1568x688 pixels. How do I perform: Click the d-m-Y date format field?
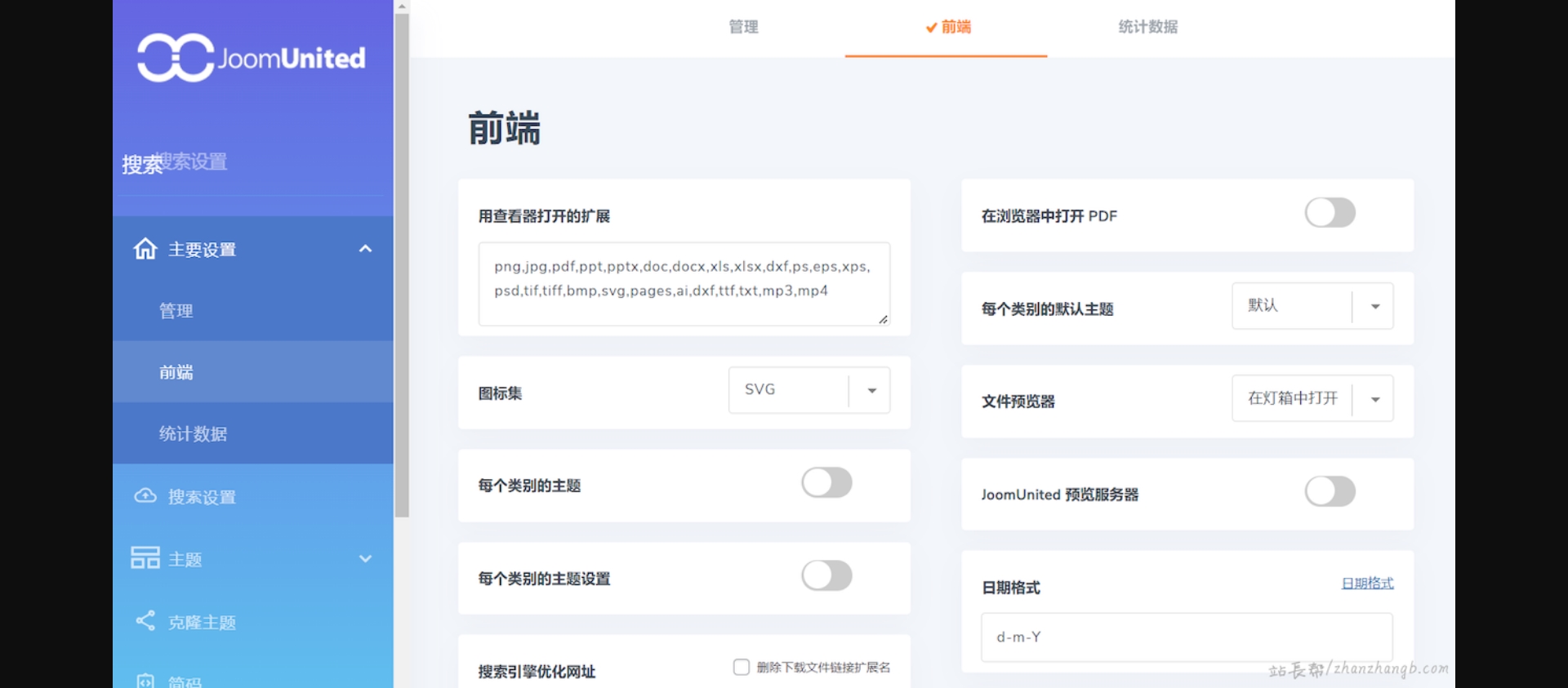(x=1186, y=637)
